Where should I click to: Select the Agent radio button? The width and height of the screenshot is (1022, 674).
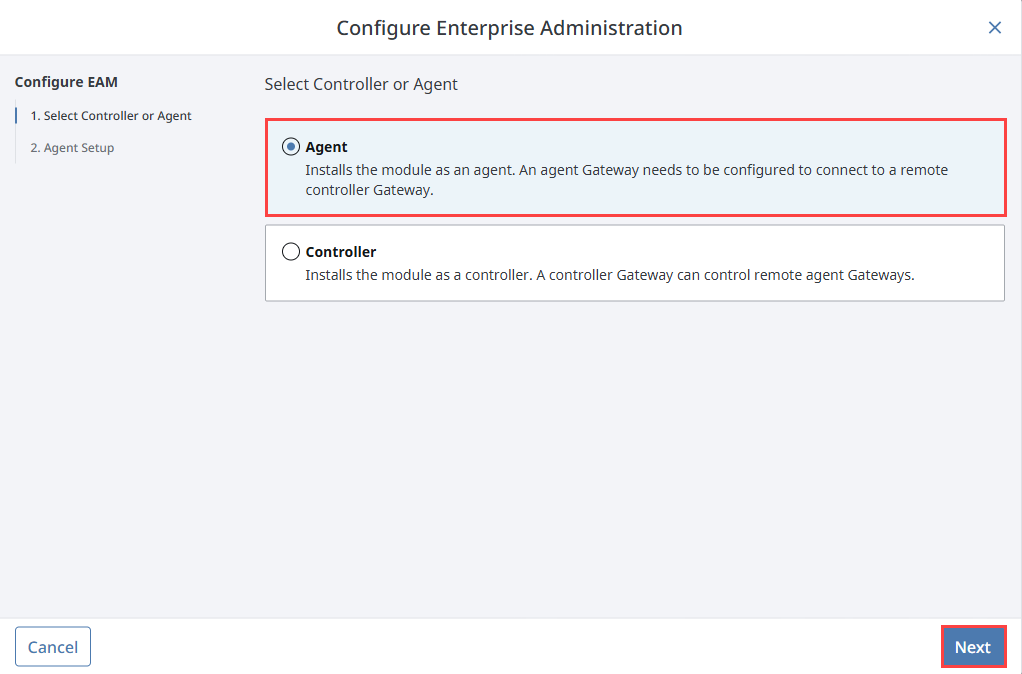[291, 147]
